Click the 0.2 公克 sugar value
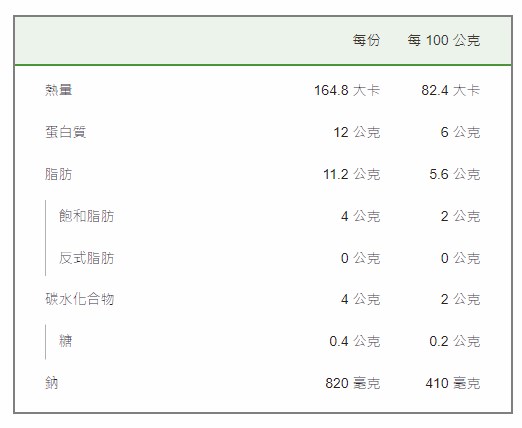522x428 pixels. coord(455,341)
